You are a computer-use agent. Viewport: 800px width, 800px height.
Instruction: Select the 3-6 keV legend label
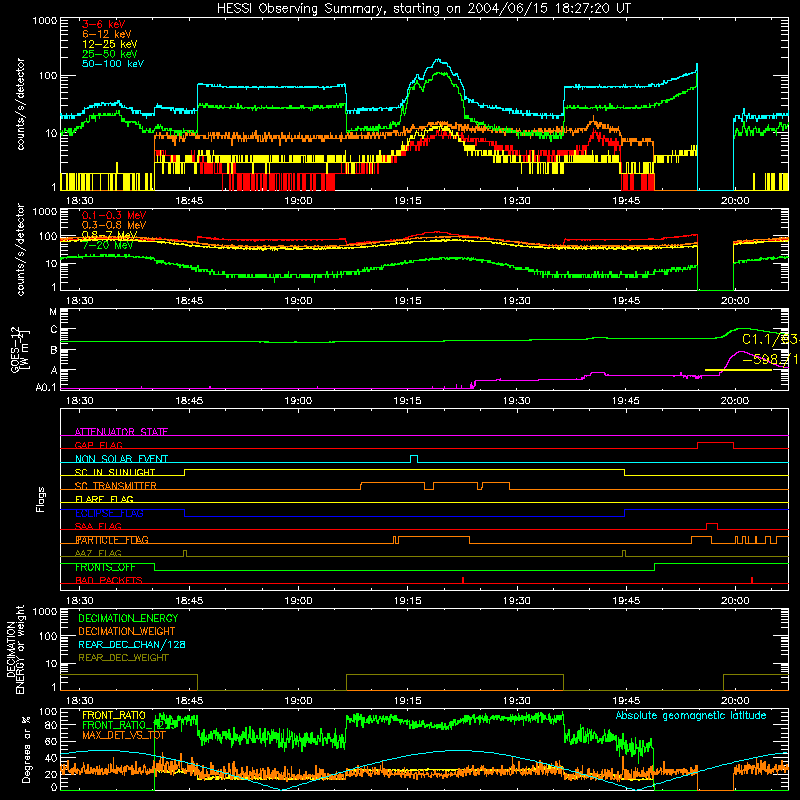click(x=103, y=24)
